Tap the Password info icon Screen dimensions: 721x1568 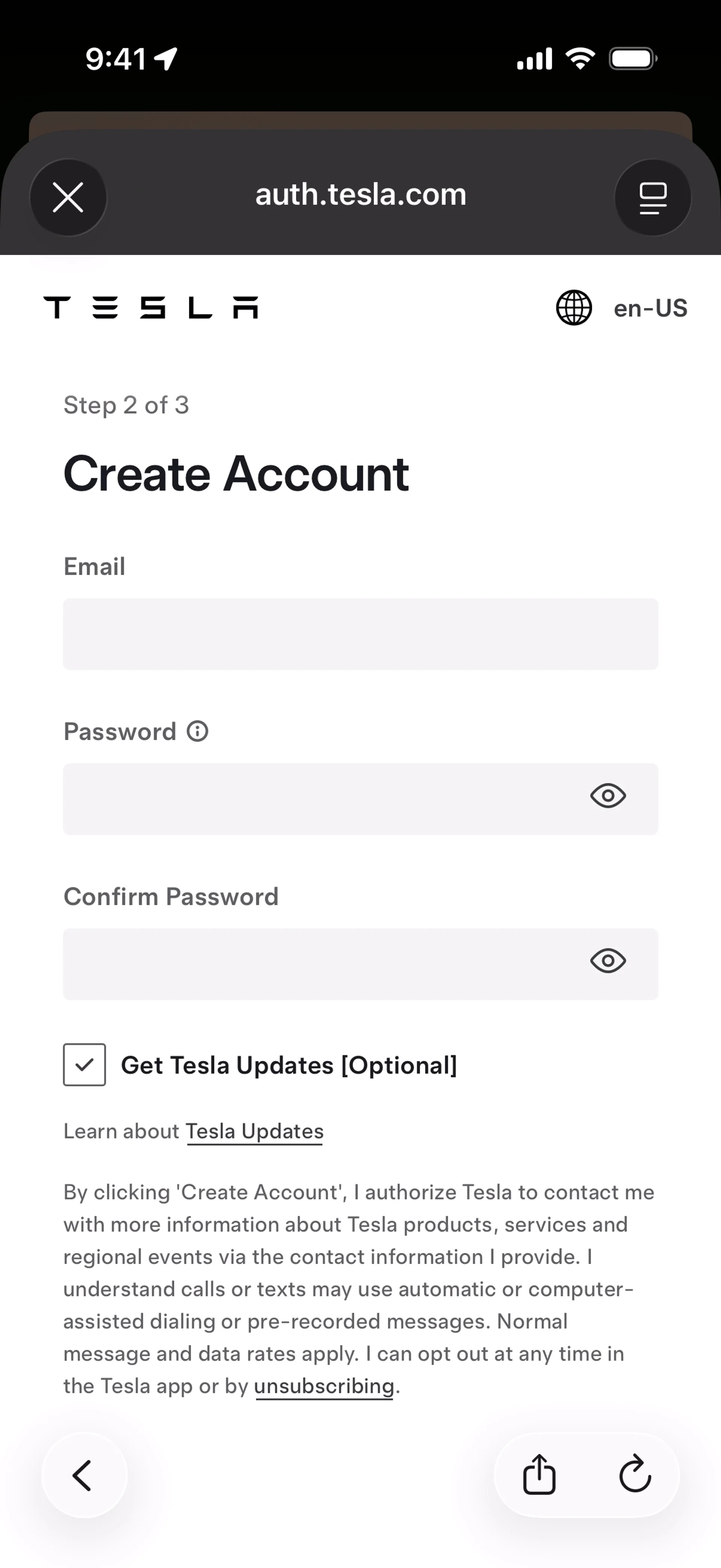(x=197, y=731)
